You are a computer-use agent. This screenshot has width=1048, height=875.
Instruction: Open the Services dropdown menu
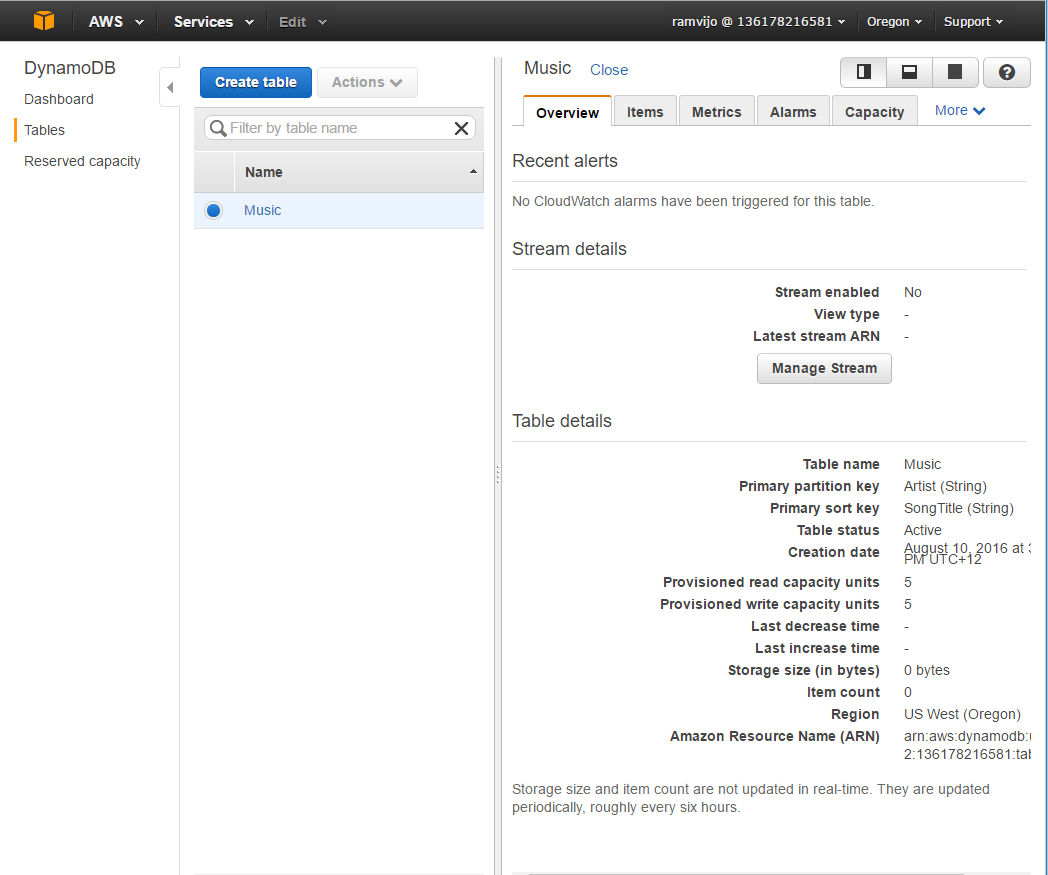coord(213,21)
